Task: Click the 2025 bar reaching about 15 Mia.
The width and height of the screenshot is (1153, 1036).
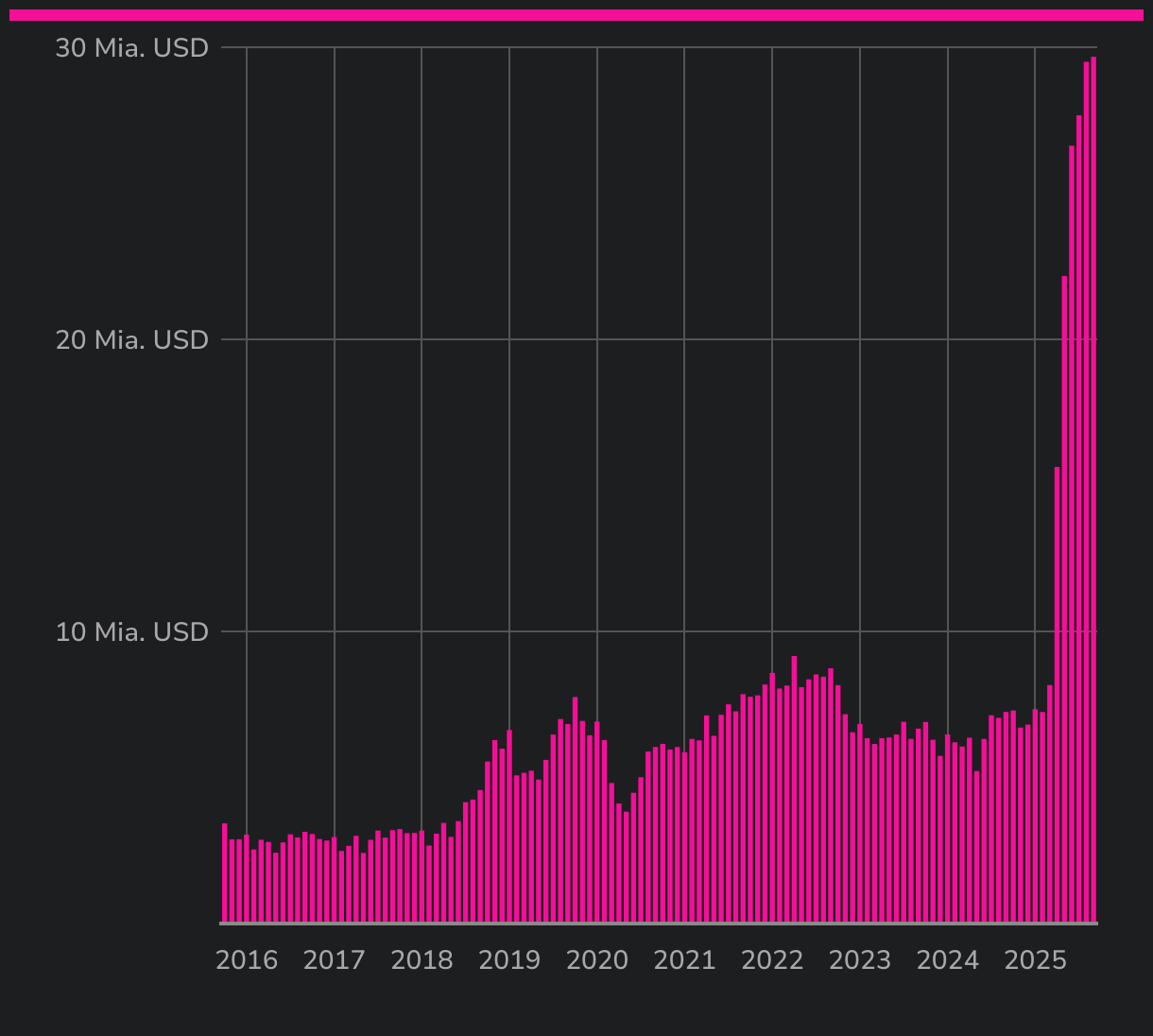Action: click(1058, 695)
